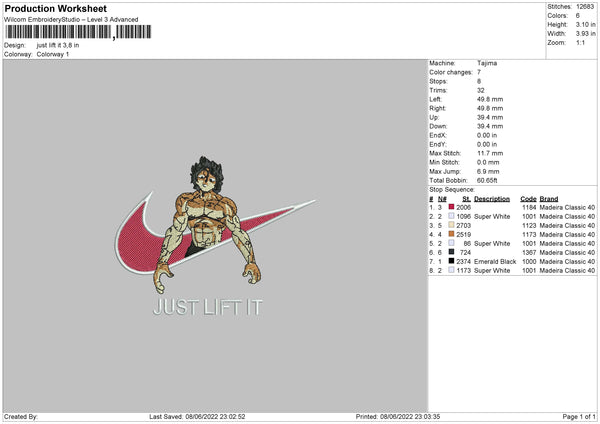
Task: Click the white swatch beside stitch count 1096
Action: tap(452, 216)
